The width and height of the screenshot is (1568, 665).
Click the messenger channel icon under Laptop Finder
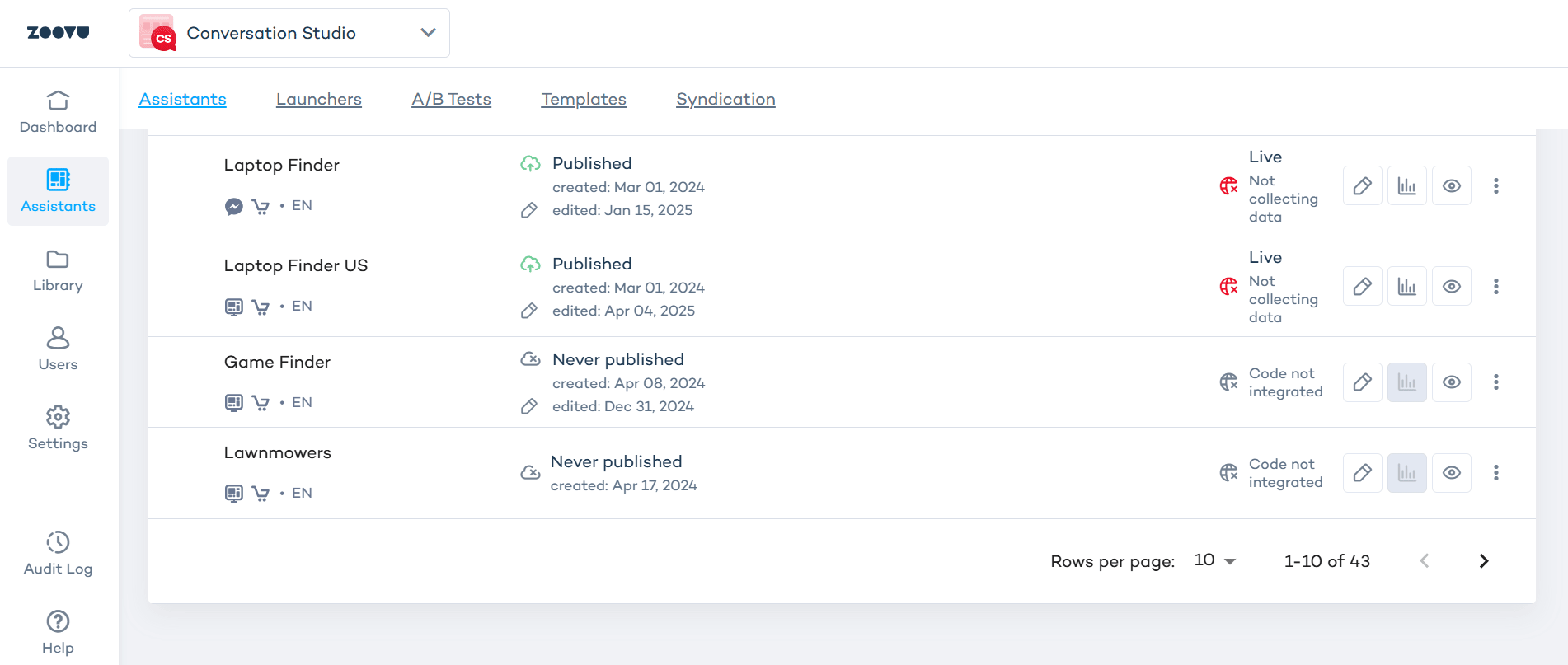(234, 206)
